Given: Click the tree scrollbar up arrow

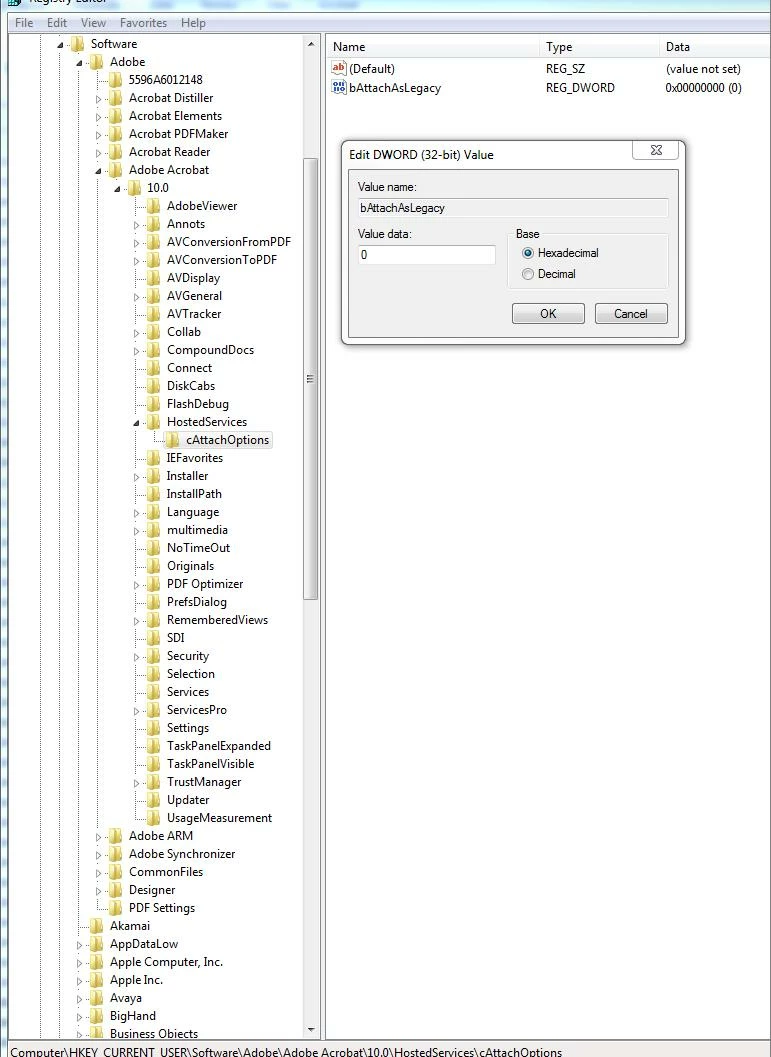Looking at the screenshot, I should [x=311, y=44].
